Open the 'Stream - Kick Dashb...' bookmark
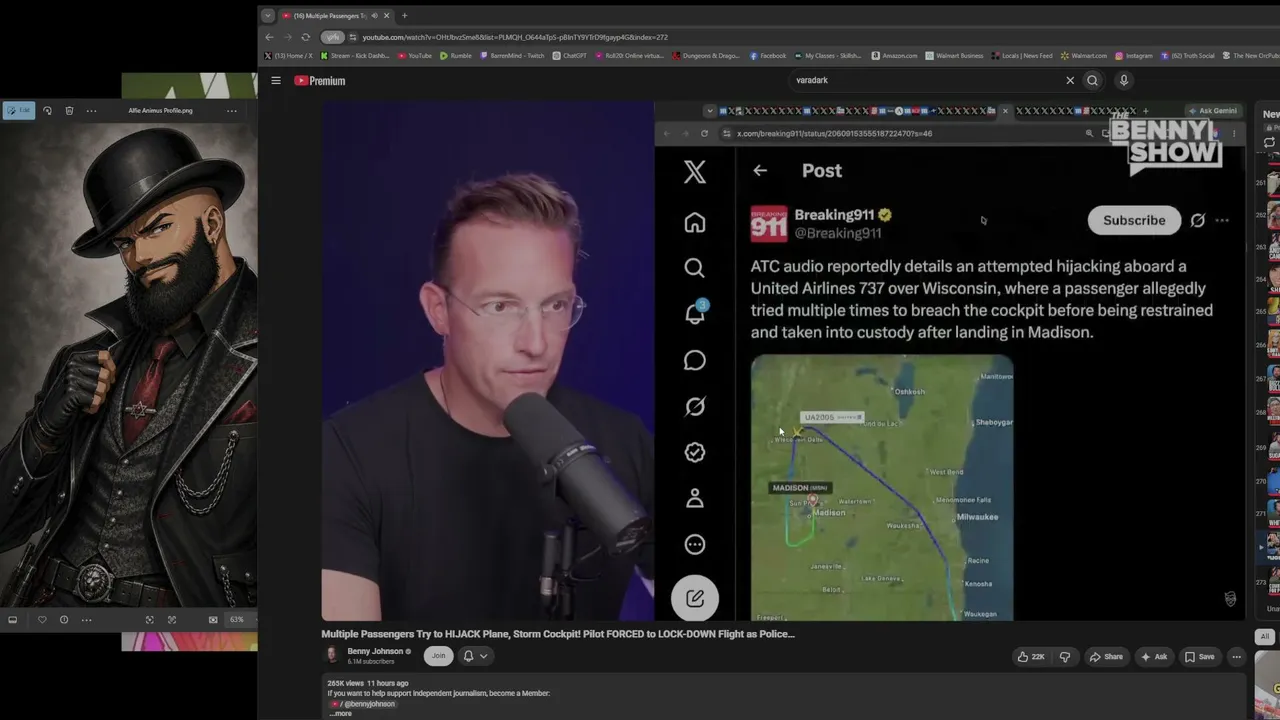 click(x=355, y=56)
